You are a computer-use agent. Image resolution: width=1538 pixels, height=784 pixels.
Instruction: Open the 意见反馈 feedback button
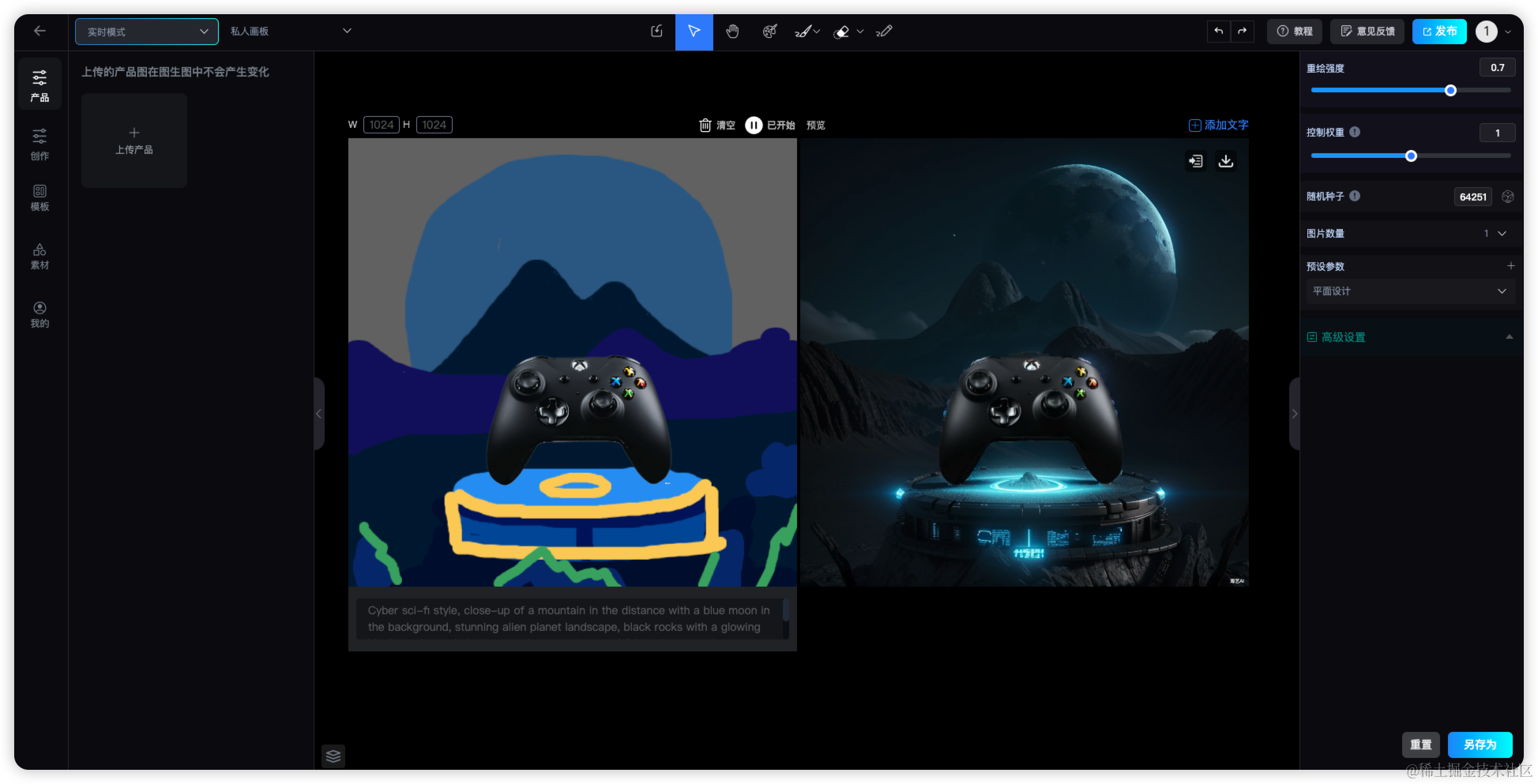point(1367,32)
